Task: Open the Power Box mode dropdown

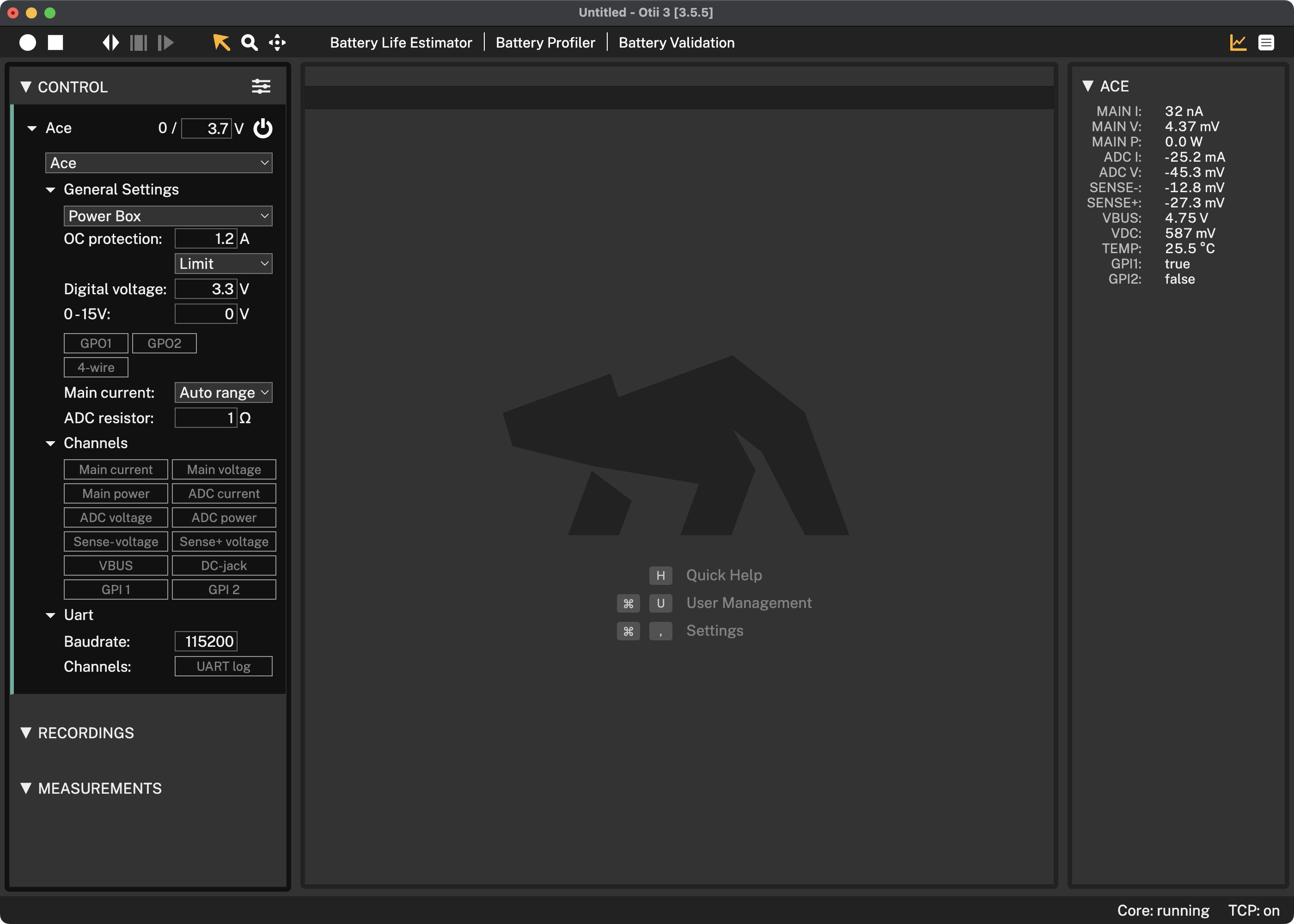Action: click(168, 216)
